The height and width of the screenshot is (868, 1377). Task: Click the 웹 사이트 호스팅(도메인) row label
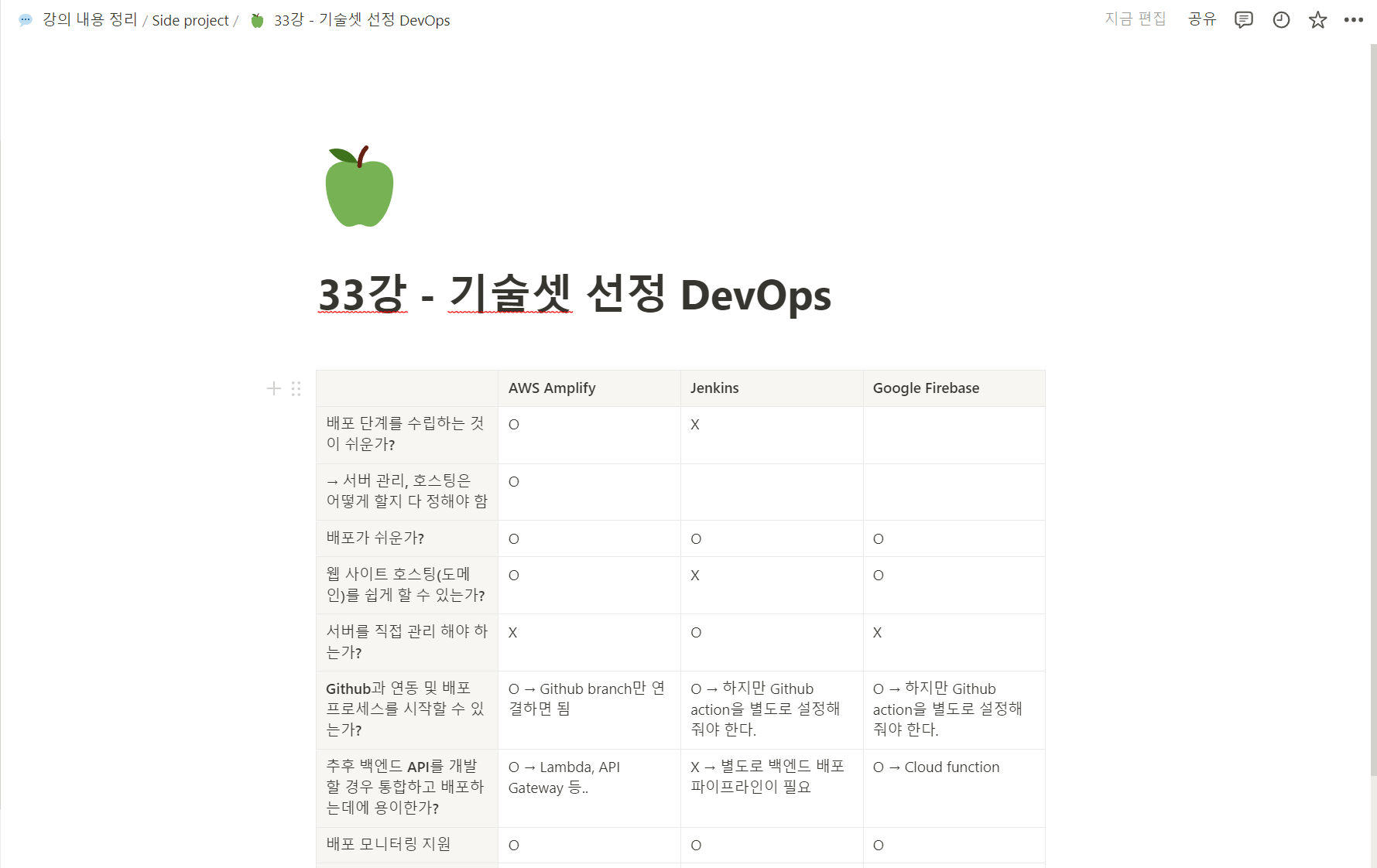(x=407, y=586)
